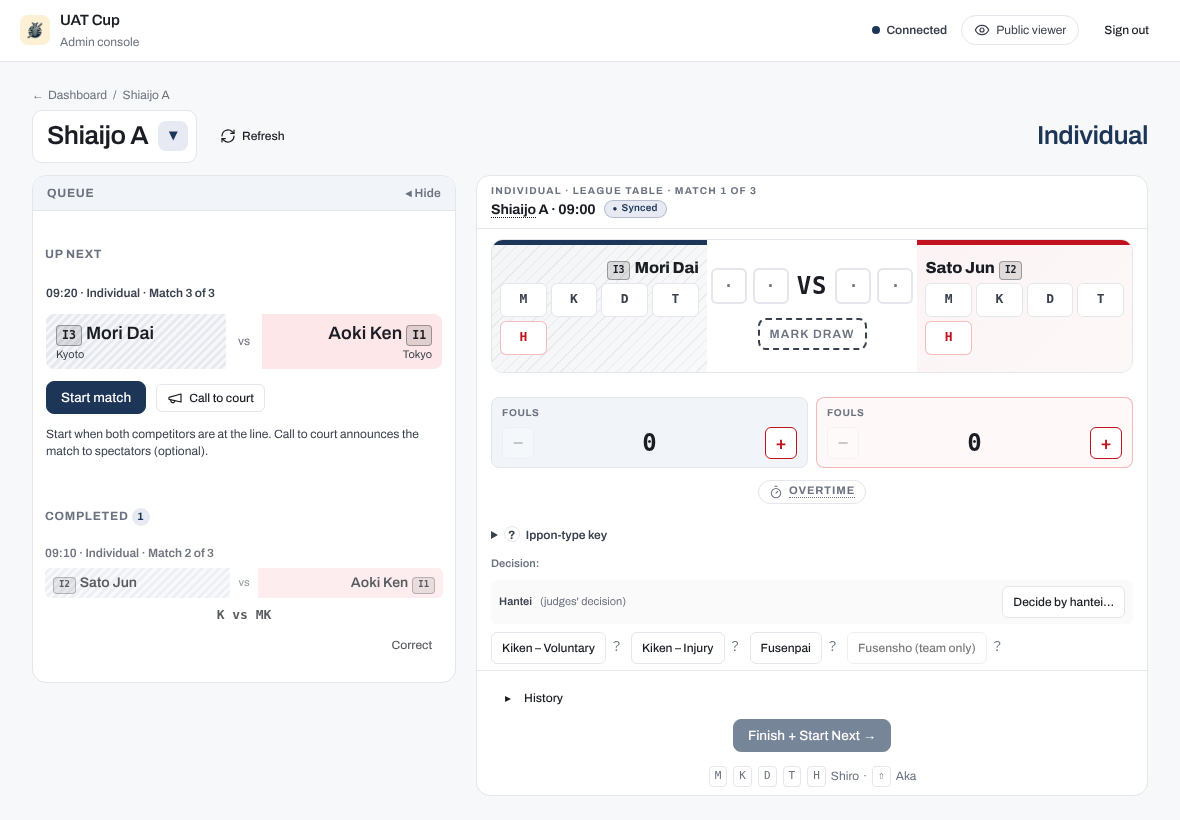Click the Synced status badge
The image size is (1180, 820).
tap(635, 208)
